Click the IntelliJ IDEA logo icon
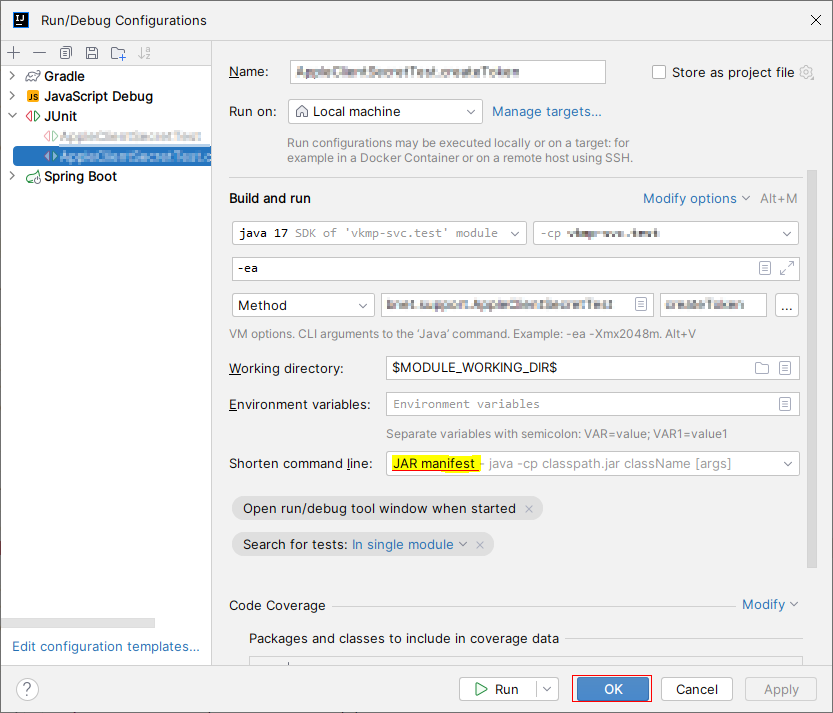 (21, 20)
